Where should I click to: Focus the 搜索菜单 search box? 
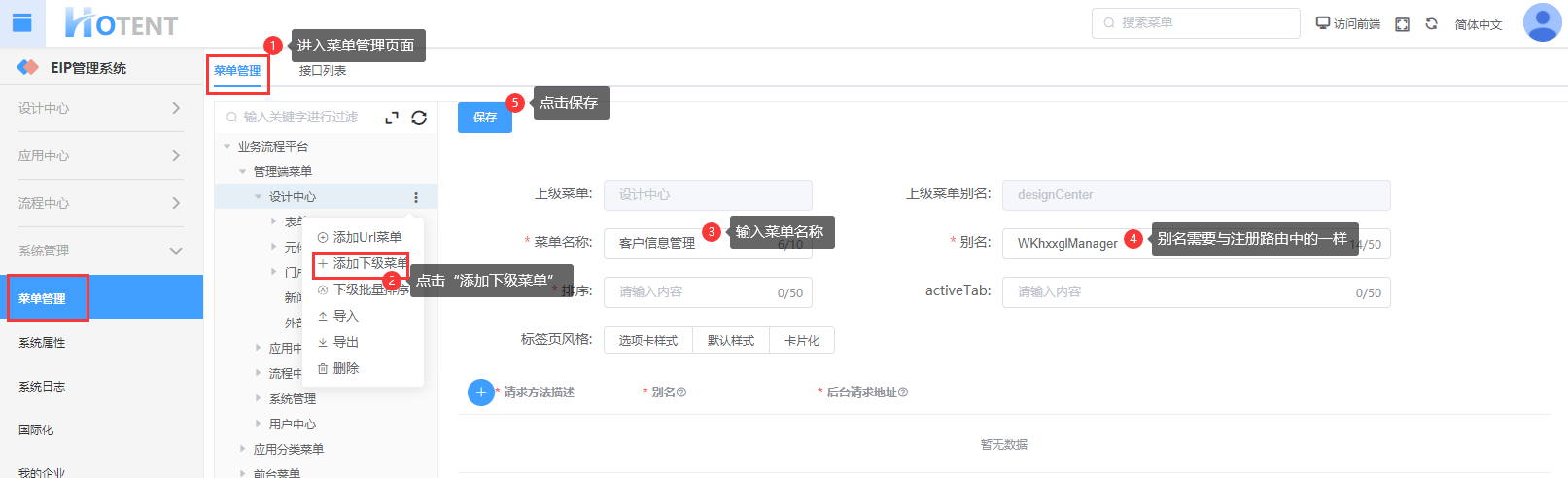1196,22
